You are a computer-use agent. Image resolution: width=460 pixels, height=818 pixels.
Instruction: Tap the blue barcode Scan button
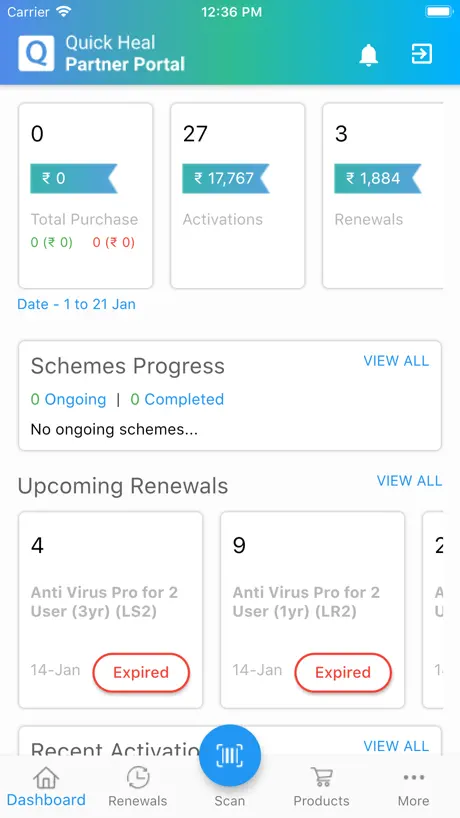tap(230, 755)
